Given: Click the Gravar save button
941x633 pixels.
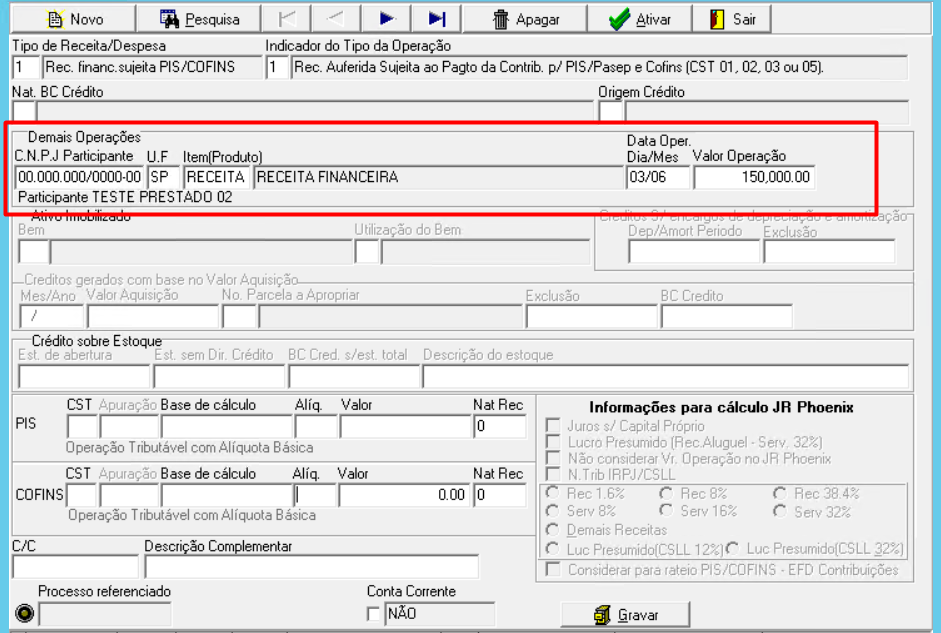Looking at the screenshot, I should [x=625, y=615].
